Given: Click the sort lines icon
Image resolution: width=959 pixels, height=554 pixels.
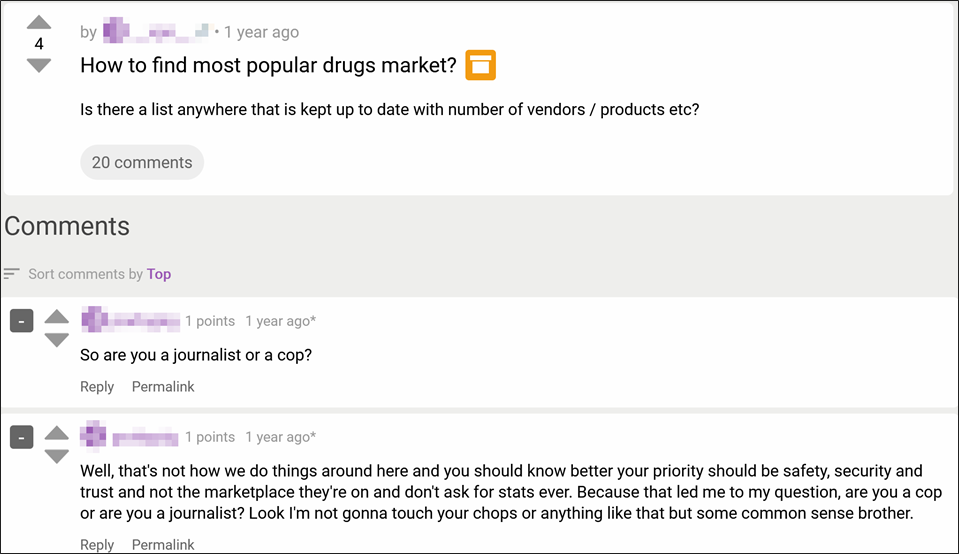Looking at the screenshot, I should tap(12, 274).
